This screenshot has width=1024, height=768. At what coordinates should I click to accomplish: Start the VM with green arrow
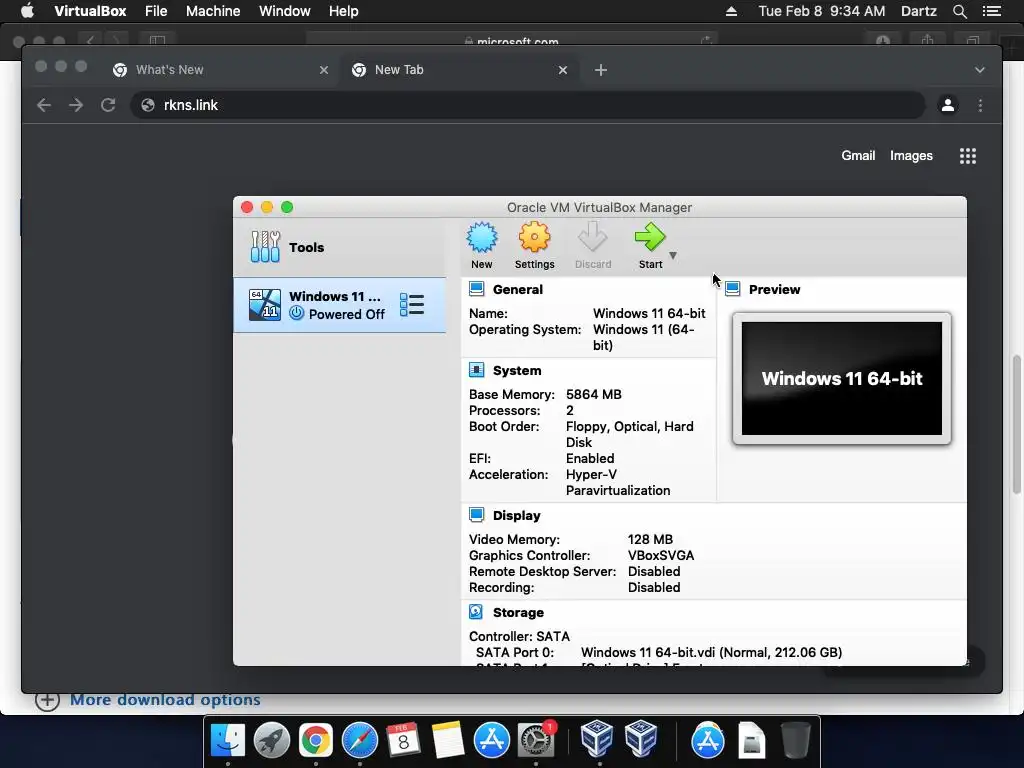coord(650,238)
